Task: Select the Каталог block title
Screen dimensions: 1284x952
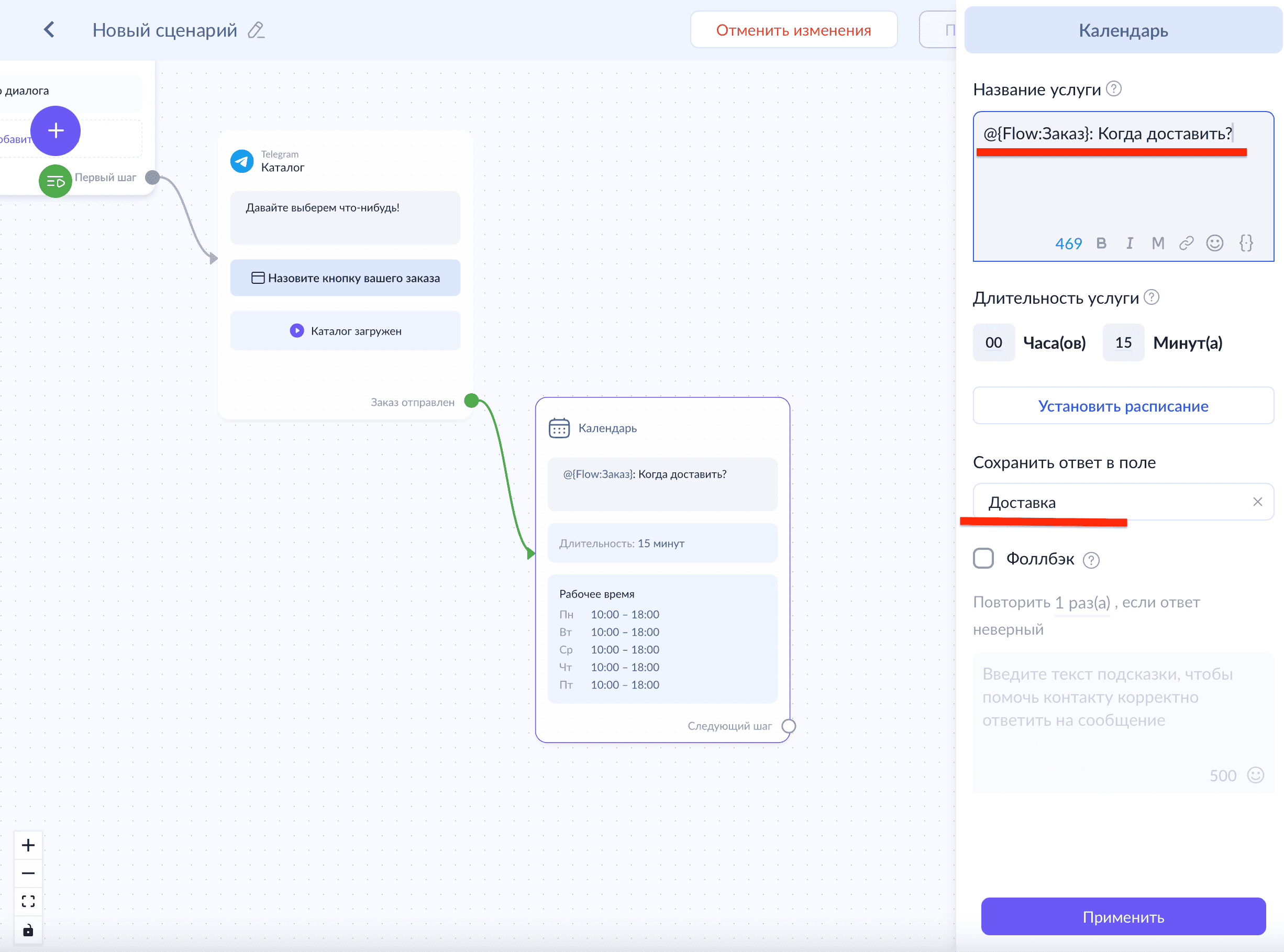Action: (x=282, y=168)
